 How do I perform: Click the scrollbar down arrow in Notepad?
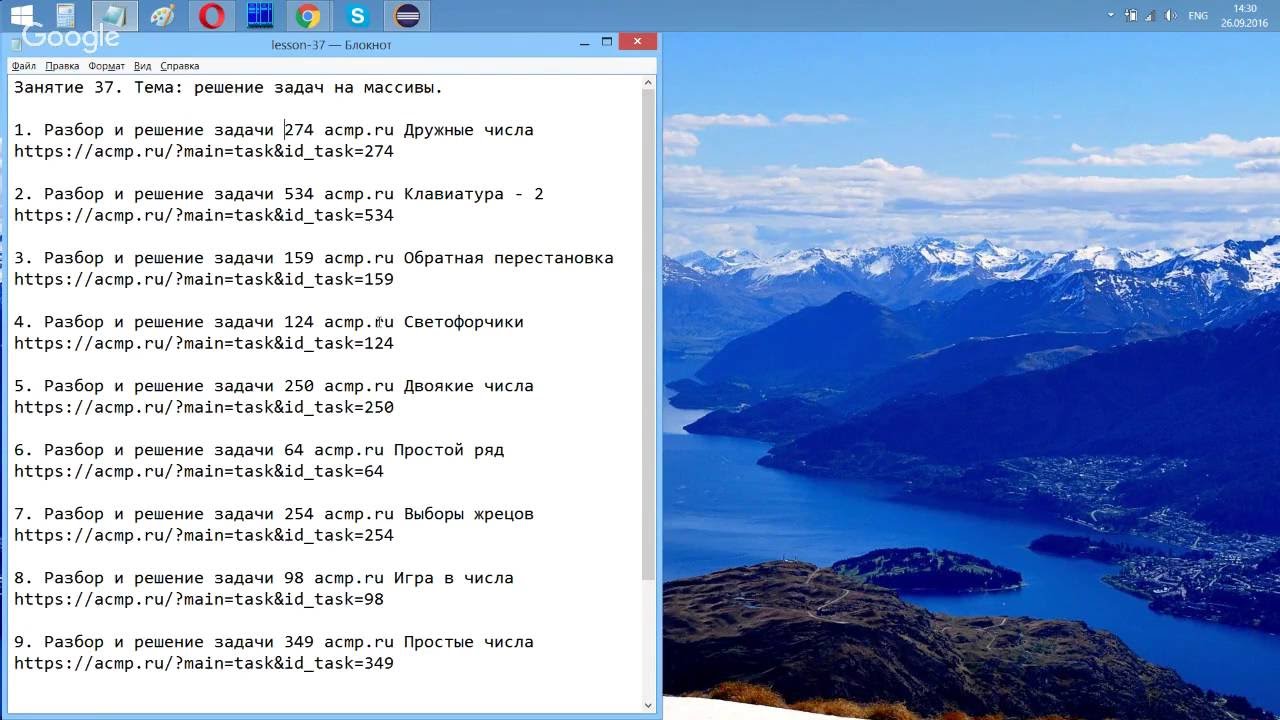(648, 706)
